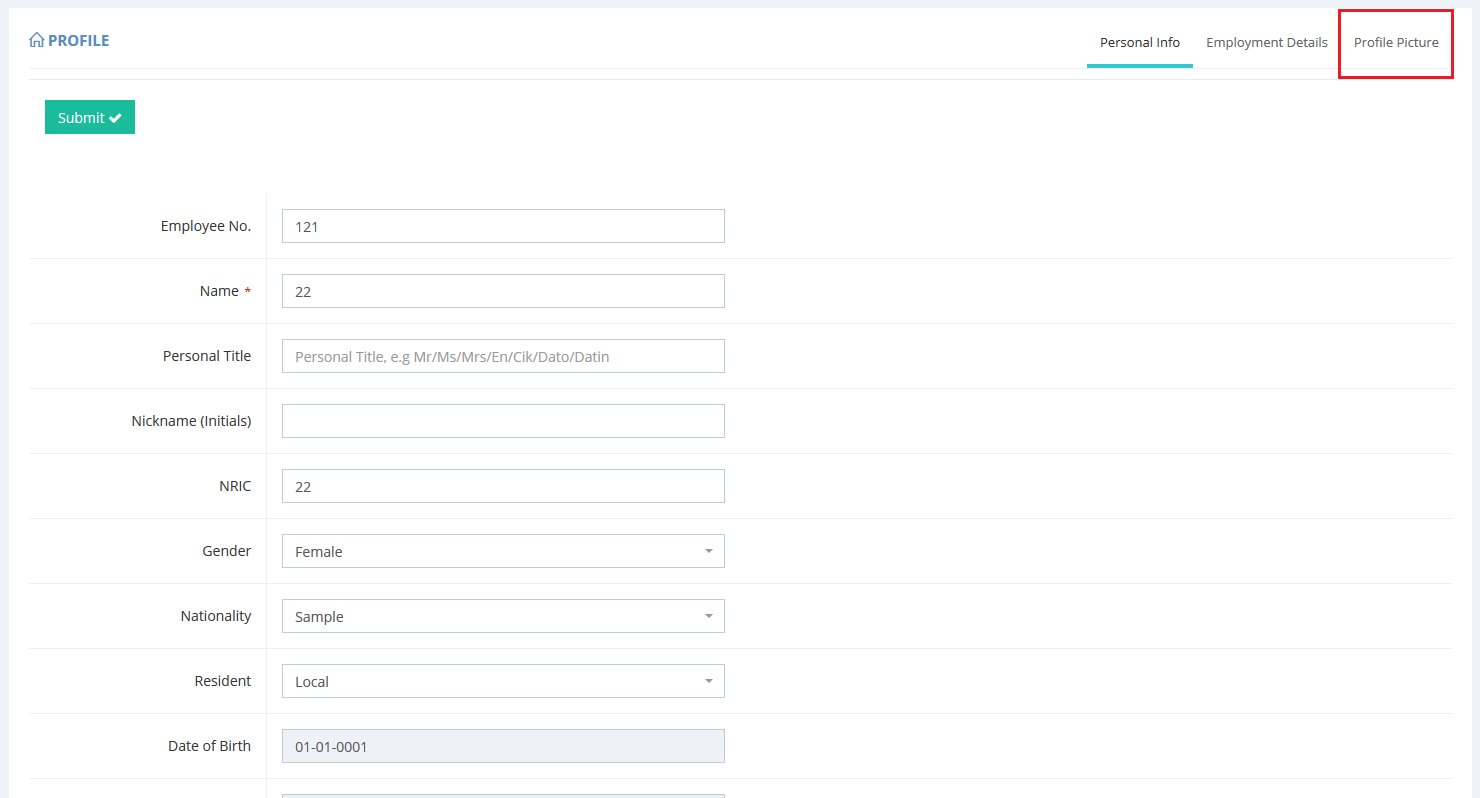Click the Nickname (Initials) field

[x=502, y=421]
